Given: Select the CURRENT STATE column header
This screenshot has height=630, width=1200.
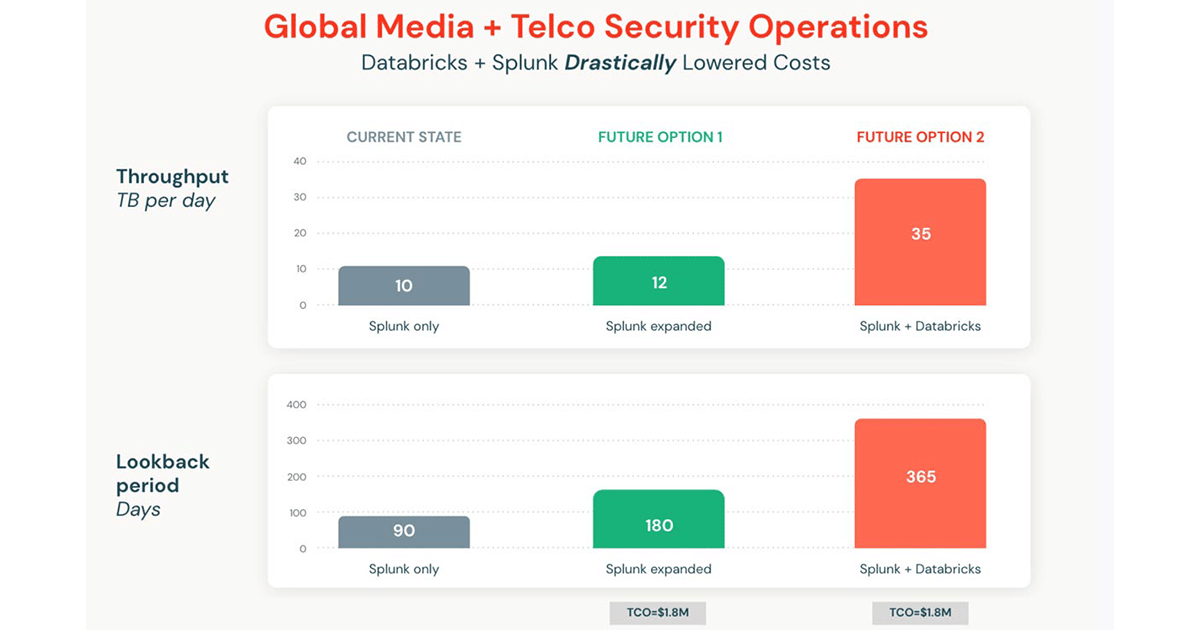Looking at the screenshot, I should (x=404, y=137).
